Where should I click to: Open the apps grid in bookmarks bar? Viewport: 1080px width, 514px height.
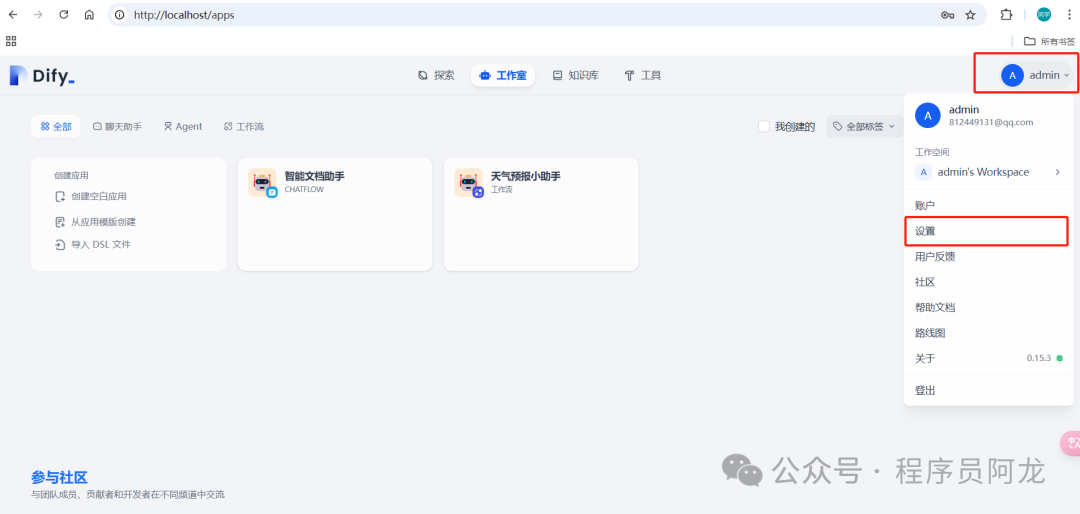coord(11,41)
